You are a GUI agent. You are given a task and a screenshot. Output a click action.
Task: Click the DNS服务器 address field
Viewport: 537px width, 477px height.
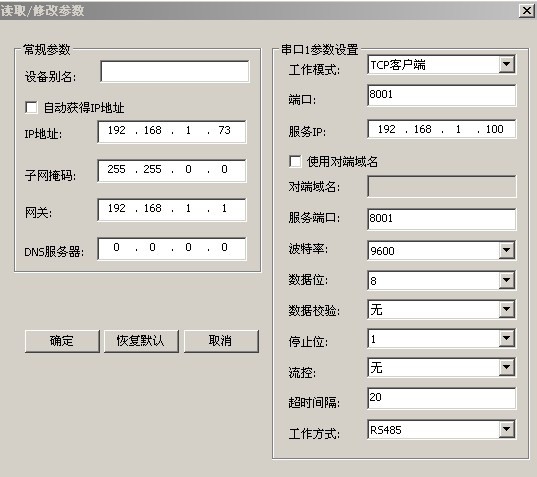click(x=172, y=248)
